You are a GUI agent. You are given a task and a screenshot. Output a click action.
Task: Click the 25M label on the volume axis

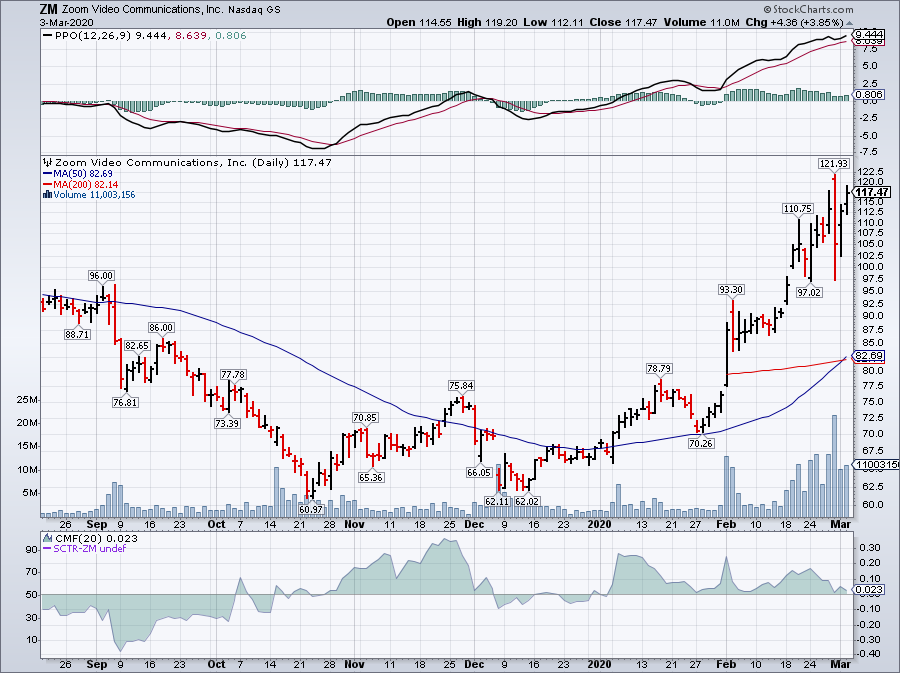28,399
